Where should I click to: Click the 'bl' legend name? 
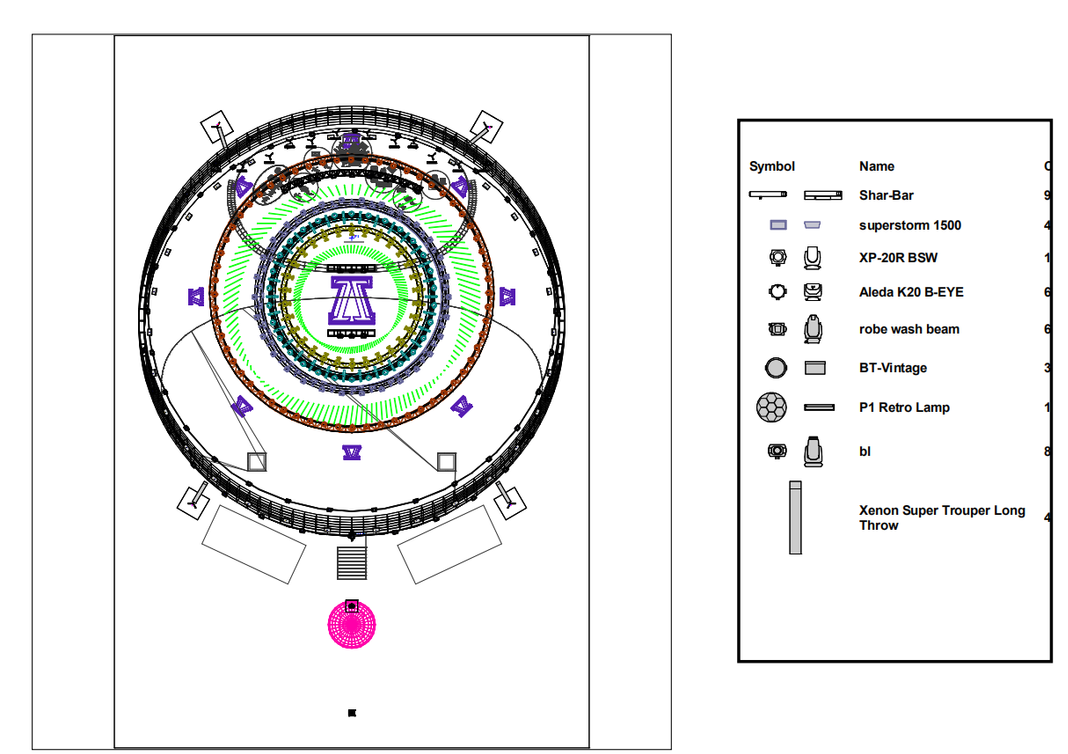[865, 452]
